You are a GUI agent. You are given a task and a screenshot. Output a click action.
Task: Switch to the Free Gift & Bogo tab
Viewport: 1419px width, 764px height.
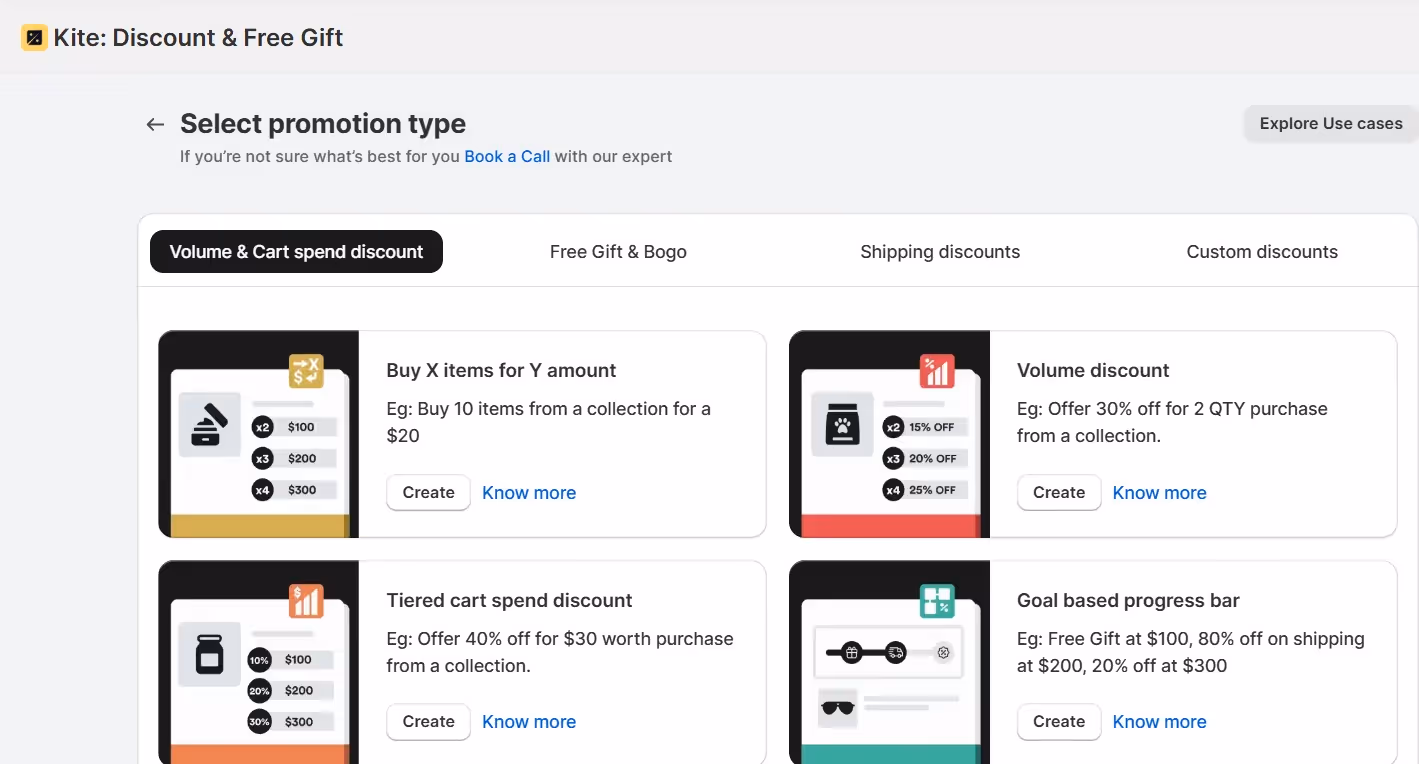pyautogui.click(x=618, y=252)
